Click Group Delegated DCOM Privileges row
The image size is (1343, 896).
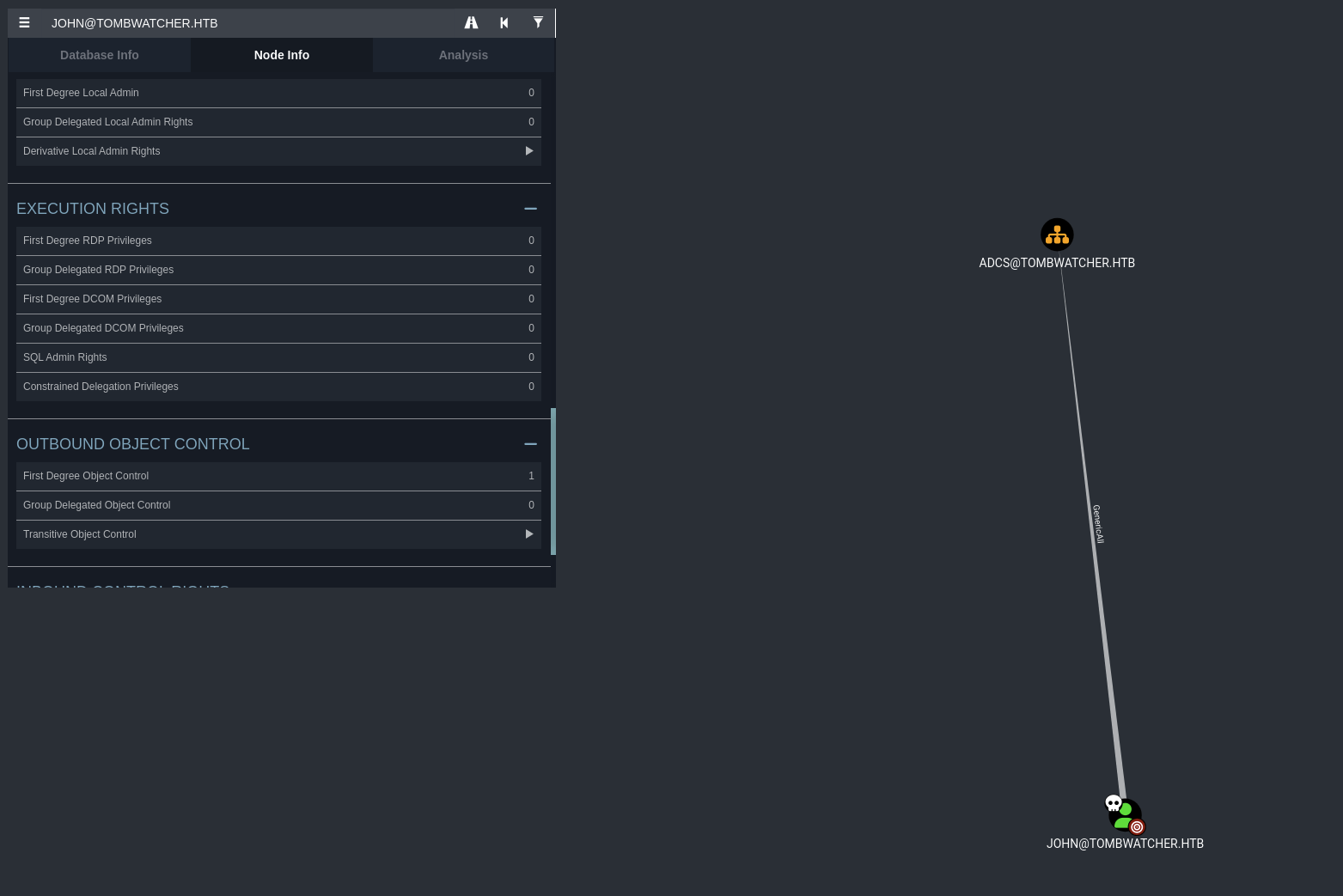pyautogui.click(x=278, y=328)
